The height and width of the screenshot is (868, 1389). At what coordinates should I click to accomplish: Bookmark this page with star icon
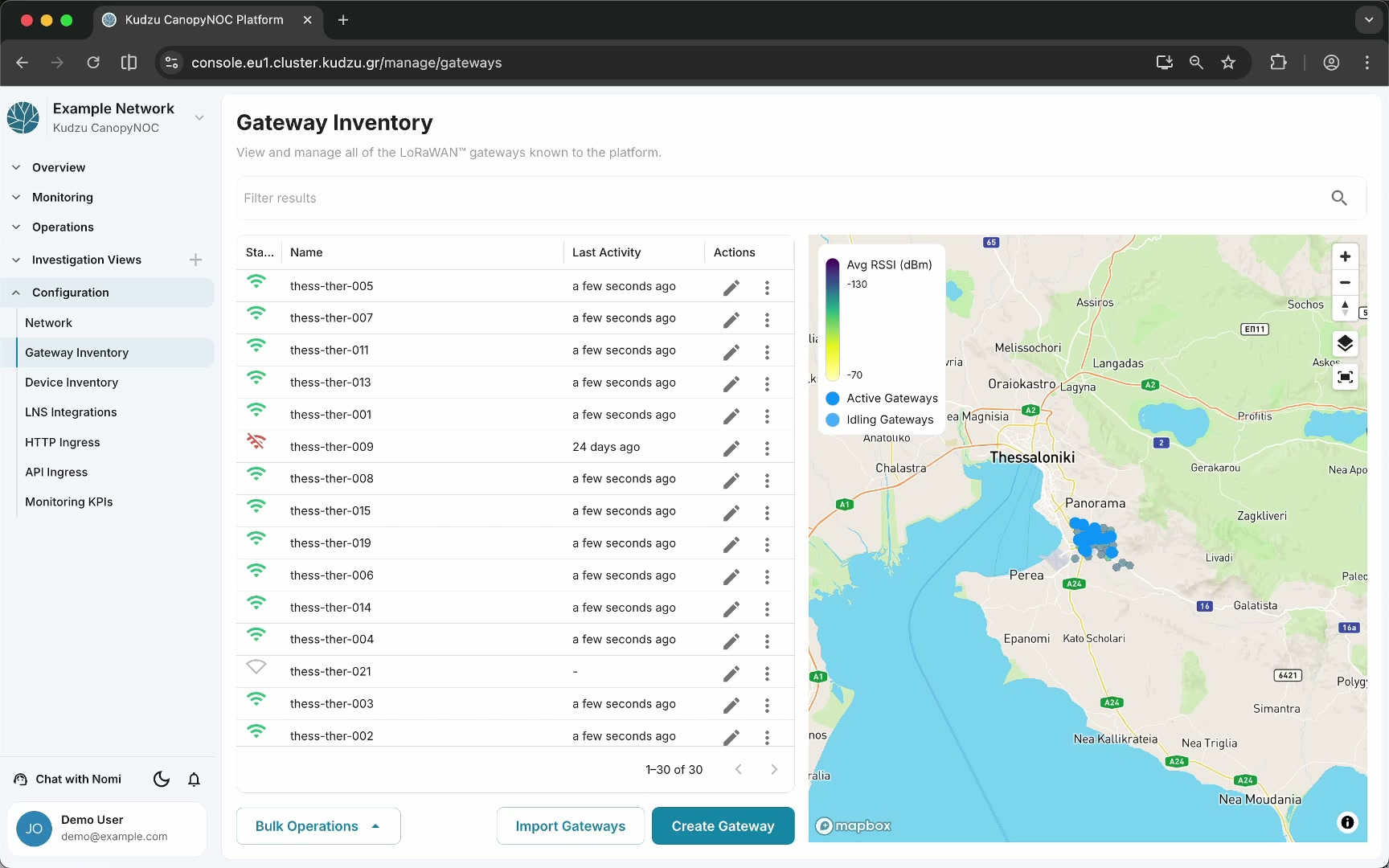point(1228,63)
